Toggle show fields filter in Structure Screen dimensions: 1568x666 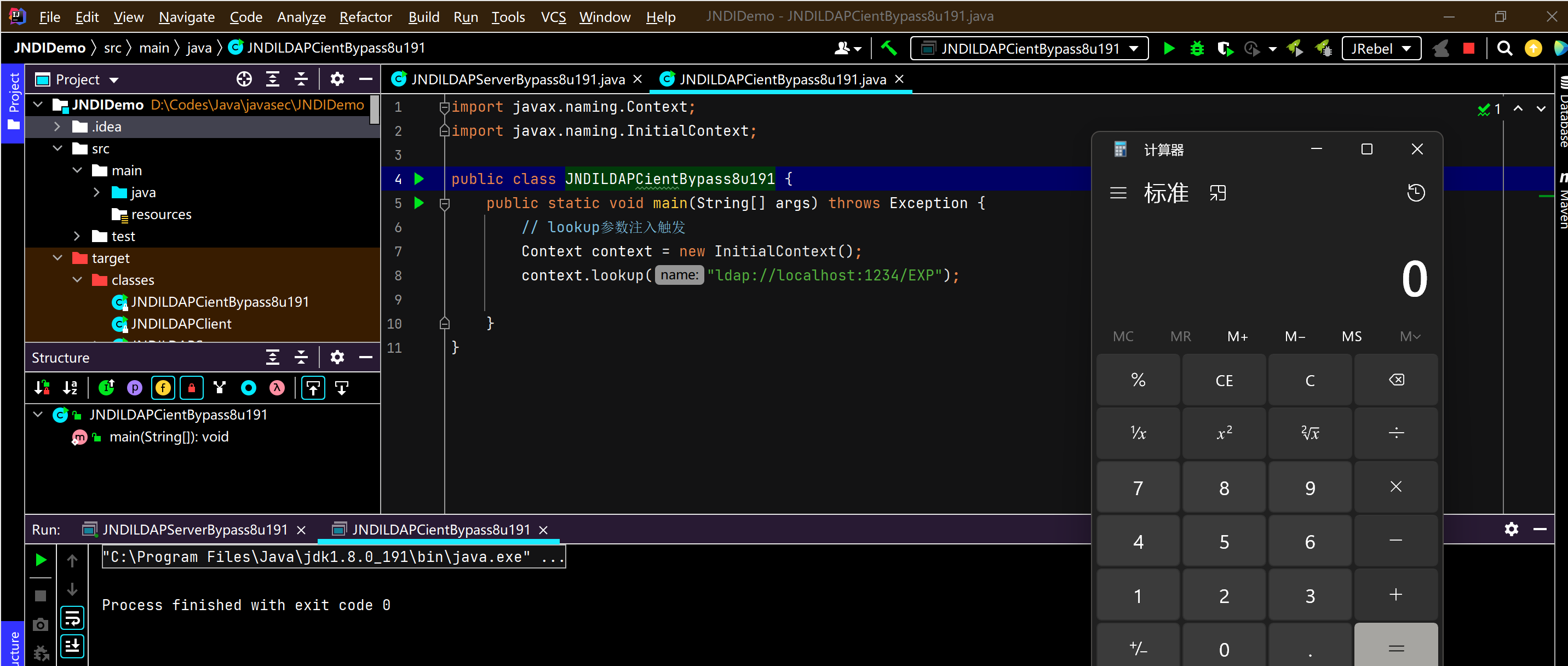[163, 388]
